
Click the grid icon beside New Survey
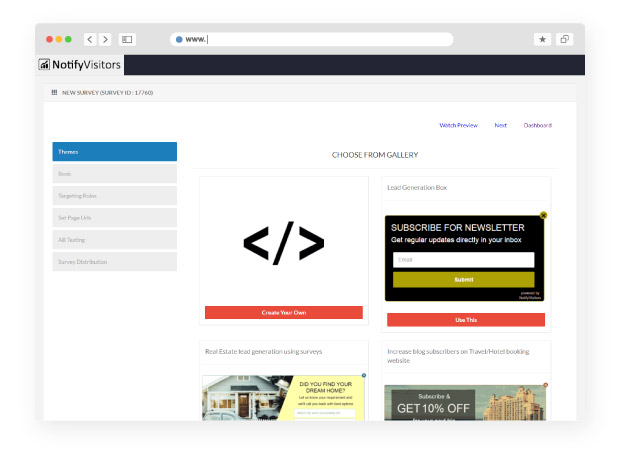pyautogui.click(x=54, y=92)
